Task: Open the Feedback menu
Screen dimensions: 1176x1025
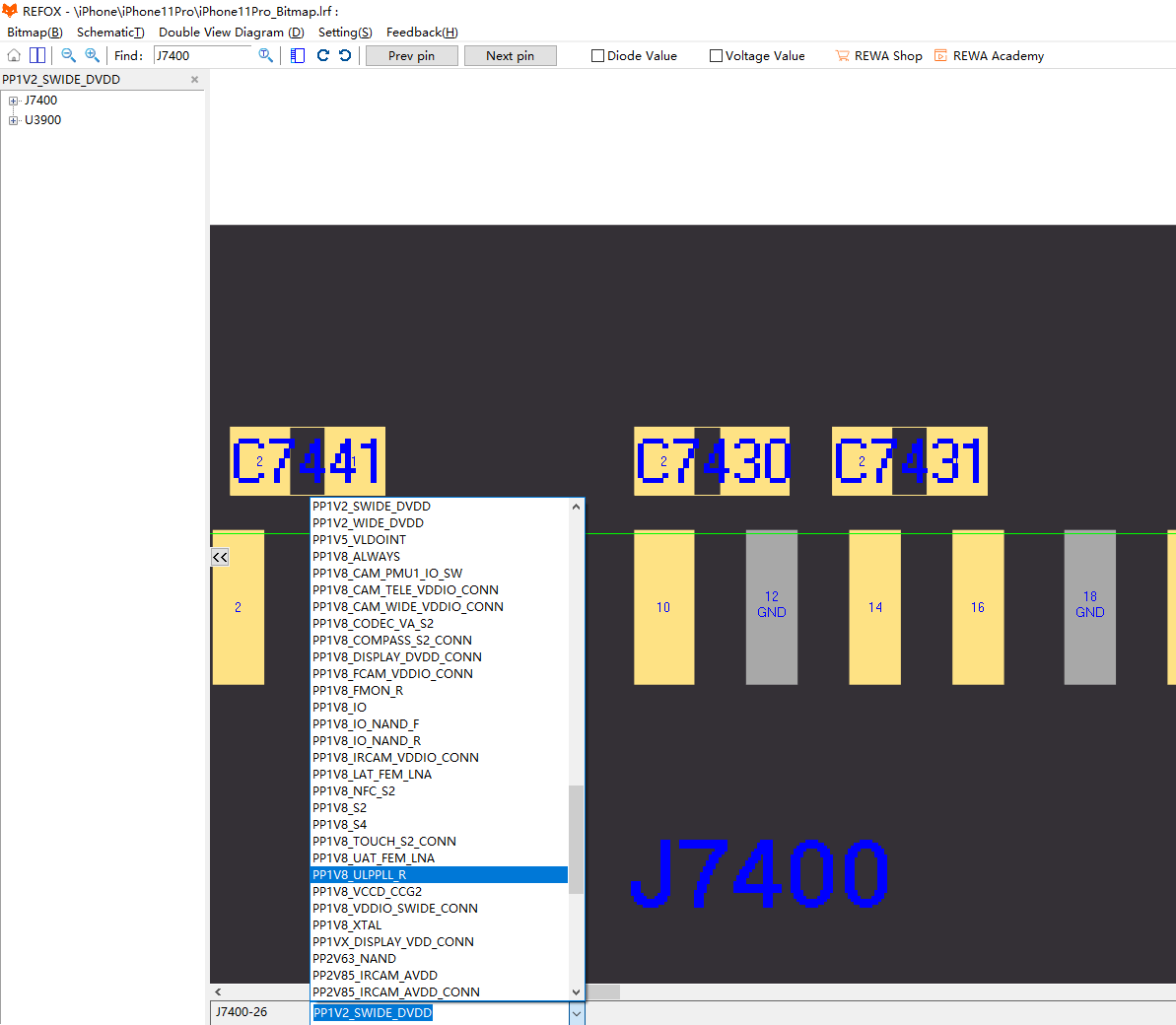Action: point(422,33)
